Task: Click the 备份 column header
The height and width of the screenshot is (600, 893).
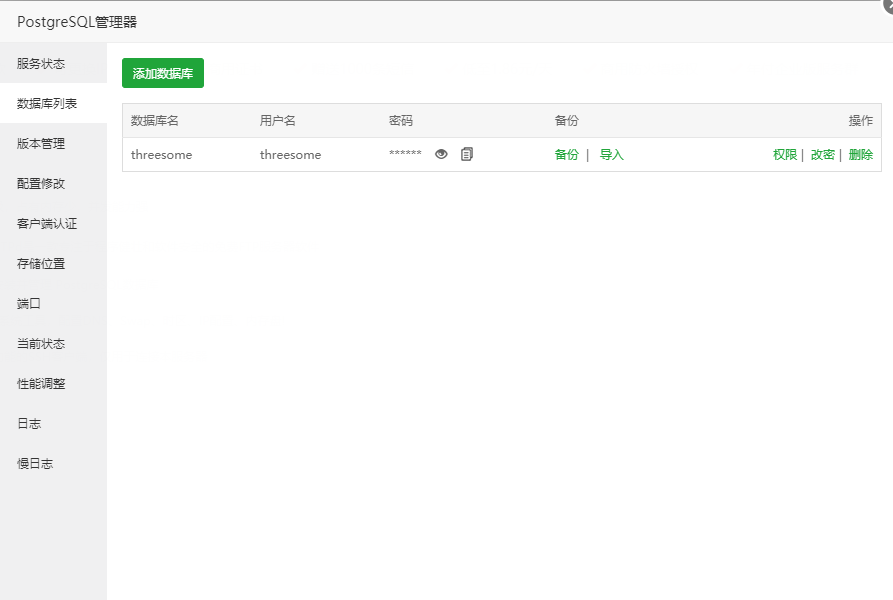Action: pyautogui.click(x=566, y=120)
